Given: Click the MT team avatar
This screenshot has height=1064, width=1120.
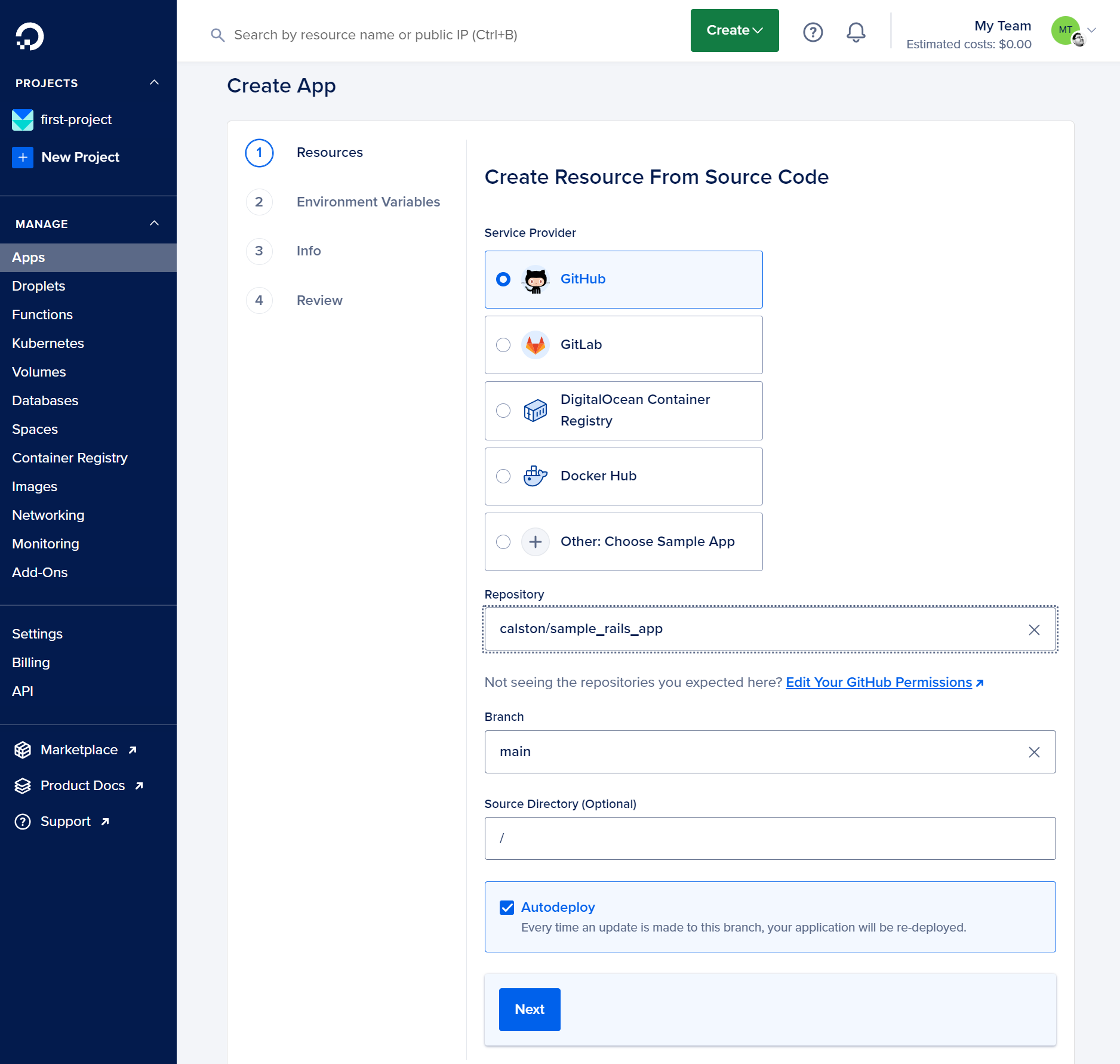Looking at the screenshot, I should pos(1067,31).
